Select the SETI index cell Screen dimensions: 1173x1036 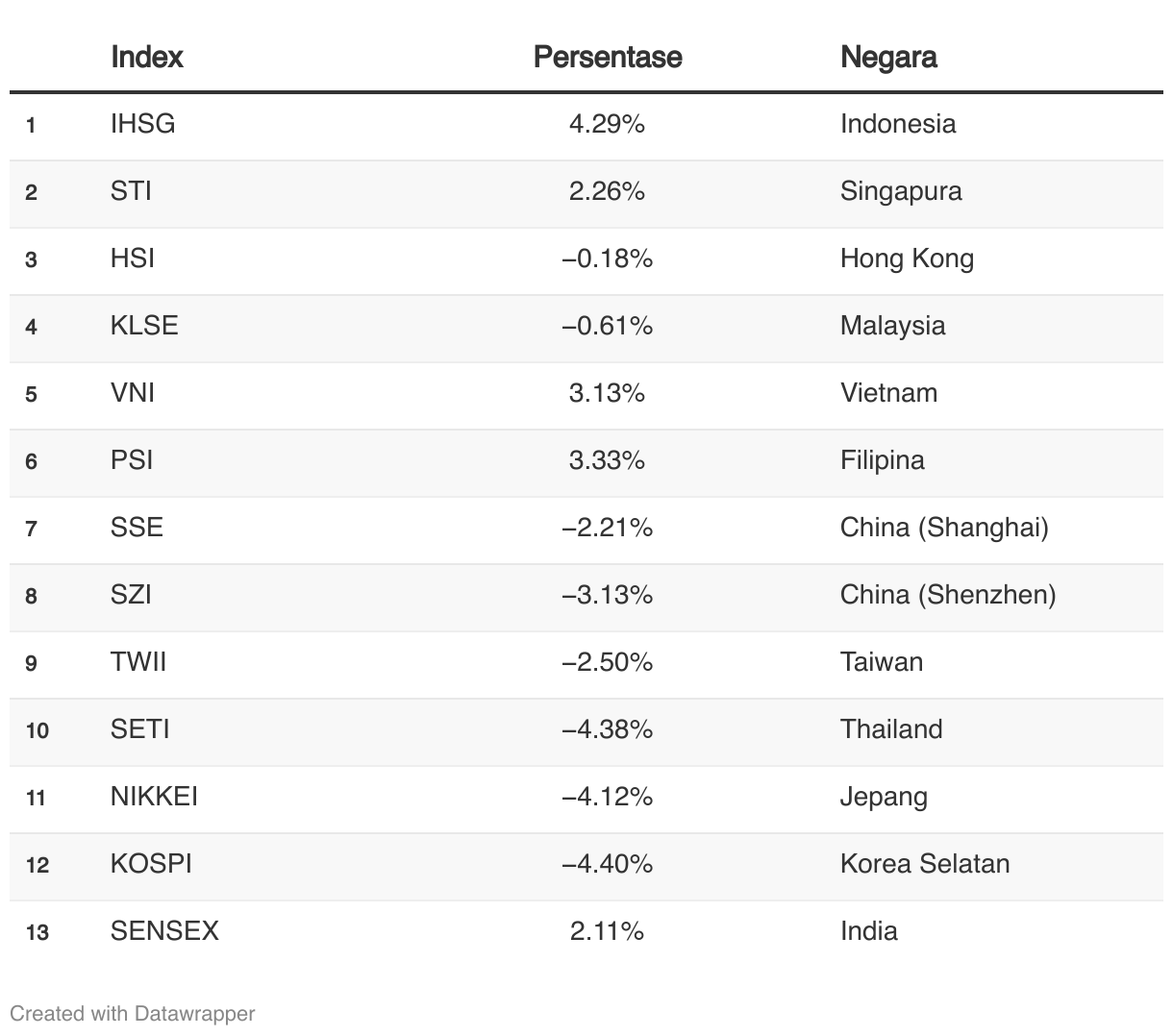pyautogui.click(x=140, y=729)
